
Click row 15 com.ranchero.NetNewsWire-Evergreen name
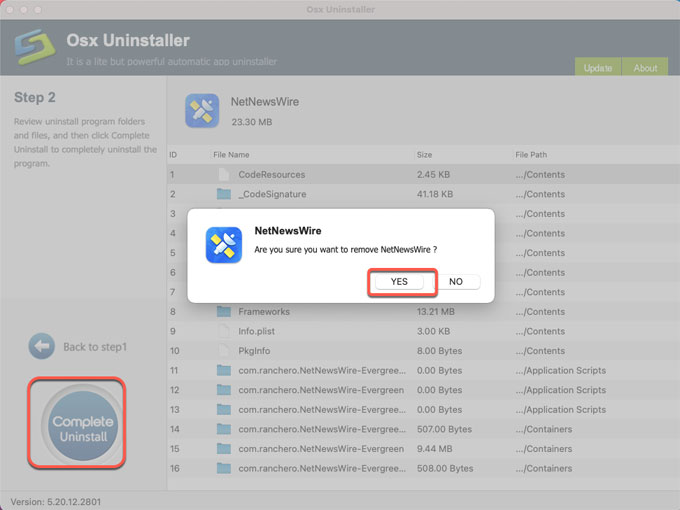[x=321, y=448]
